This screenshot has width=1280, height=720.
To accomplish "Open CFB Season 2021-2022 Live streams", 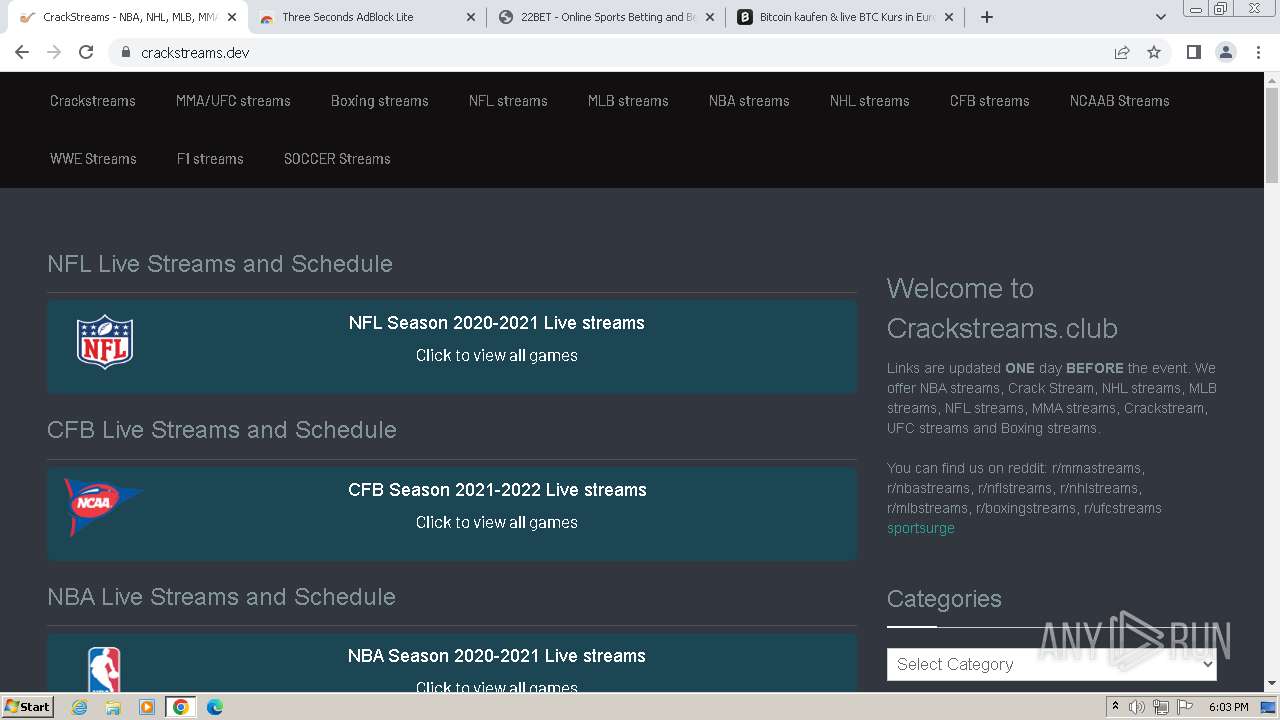I will 497,490.
